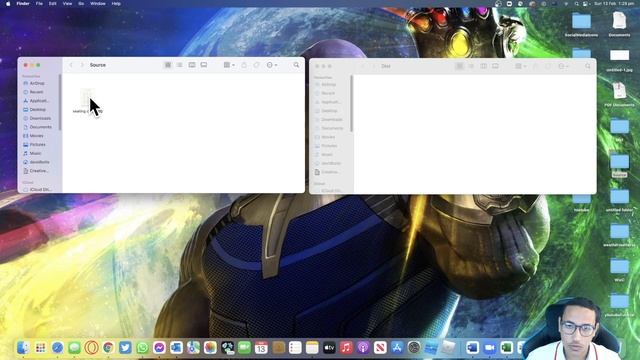Go back in the Source Finder window

(71, 65)
